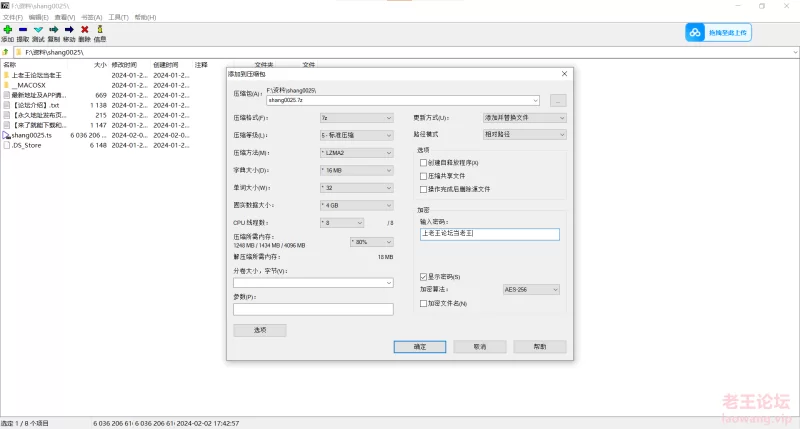Viewport: 800px width, 429px height.
Task: Enable the create SFX archive (创建自释放程序) checkbox
Action: coord(423,162)
